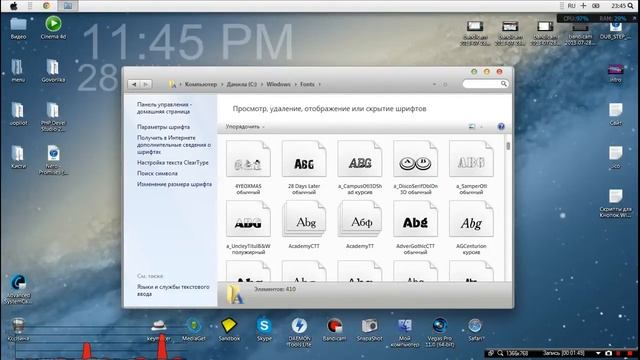The height and width of the screenshot is (360, 640).
Task: Select the DUB_STEP_ file on desktop
Action: 616,29
